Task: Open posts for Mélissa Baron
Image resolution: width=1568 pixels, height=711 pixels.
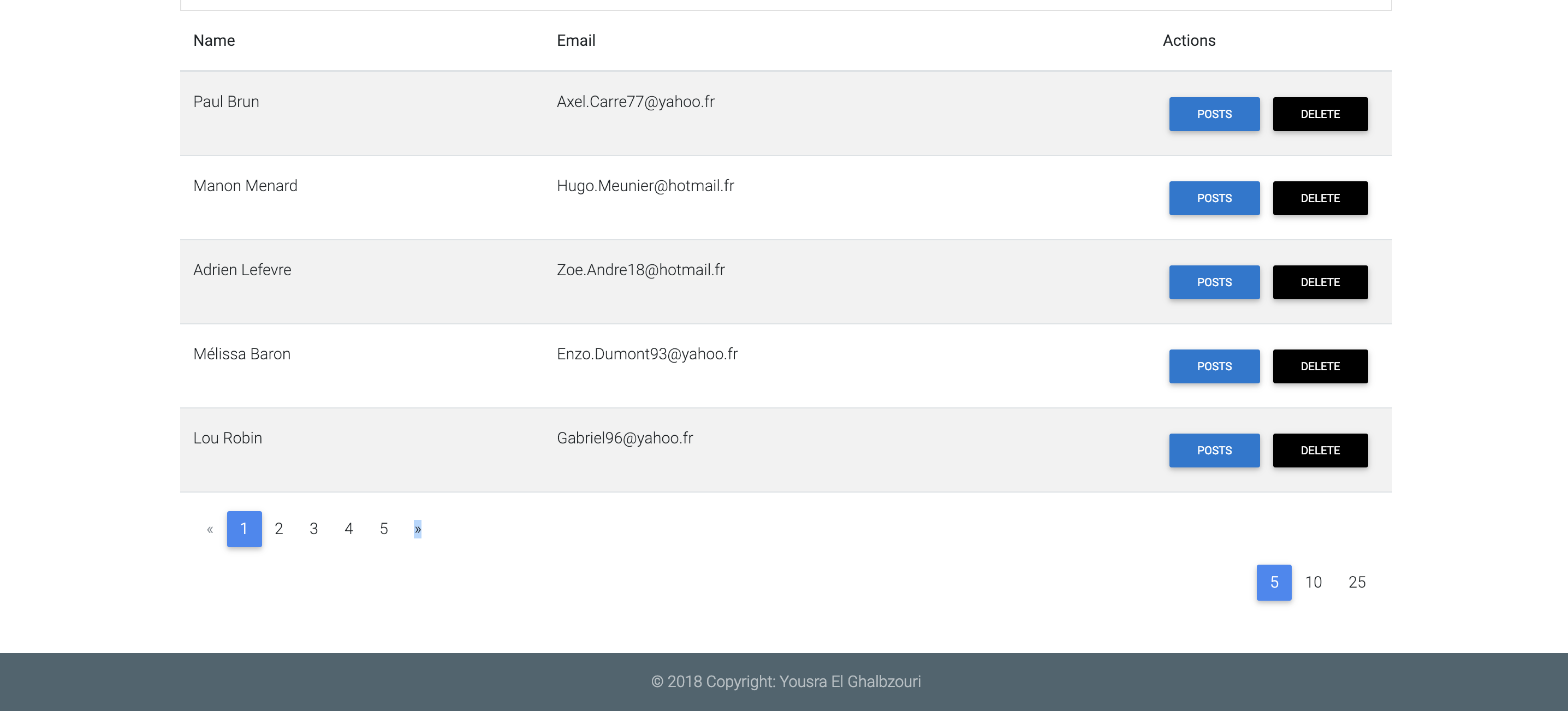Action: click(1214, 366)
